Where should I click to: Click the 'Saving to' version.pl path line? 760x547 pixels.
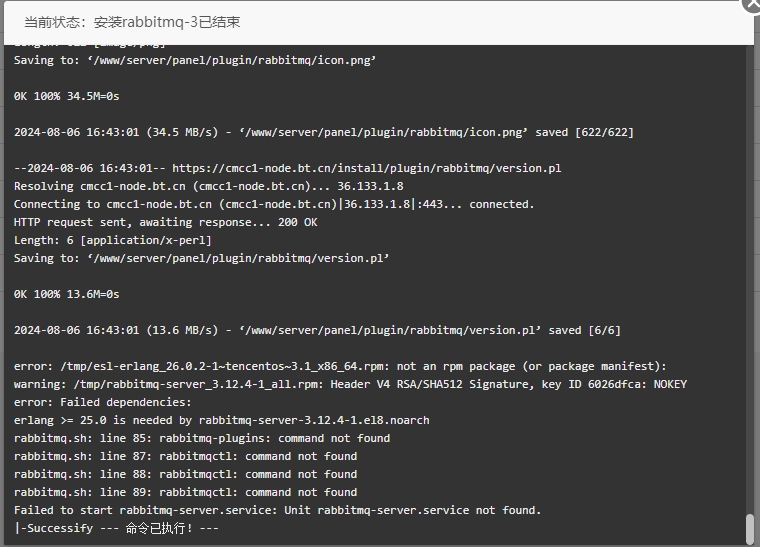[x=201, y=258]
